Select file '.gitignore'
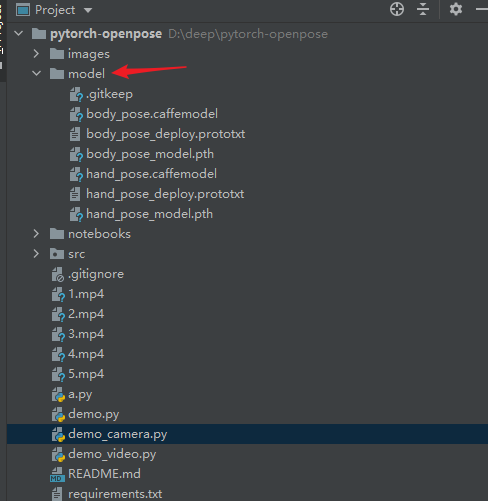 point(96,274)
